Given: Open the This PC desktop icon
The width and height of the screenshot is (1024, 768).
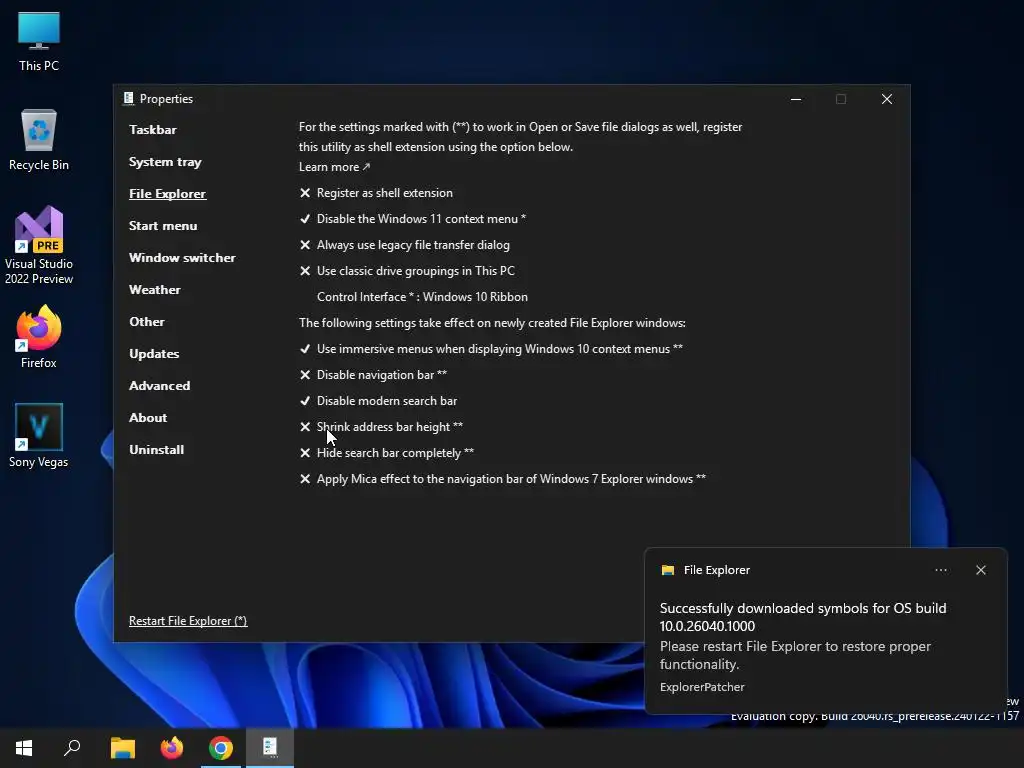Looking at the screenshot, I should (39, 42).
